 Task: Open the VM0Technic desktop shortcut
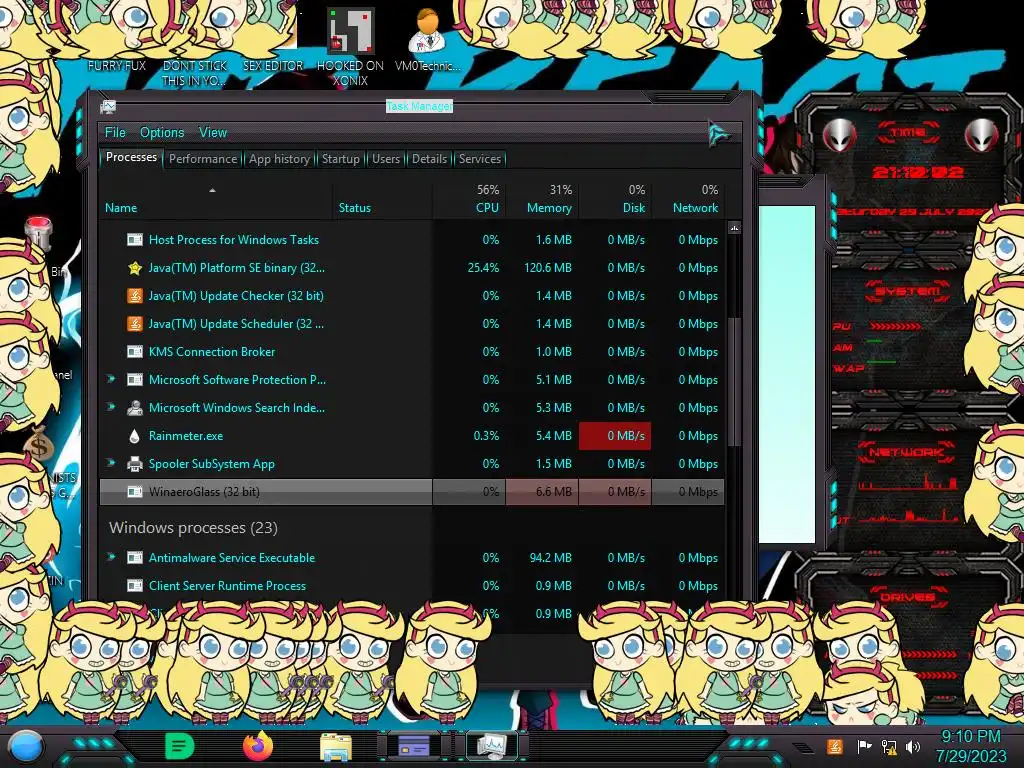pos(427,40)
